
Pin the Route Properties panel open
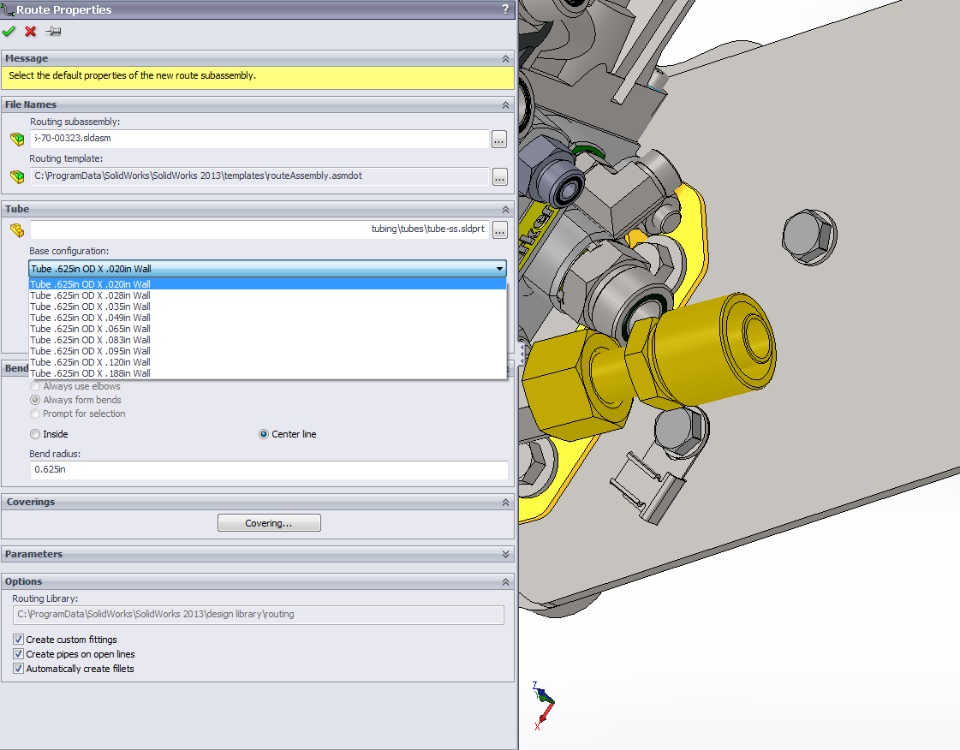point(53,31)
